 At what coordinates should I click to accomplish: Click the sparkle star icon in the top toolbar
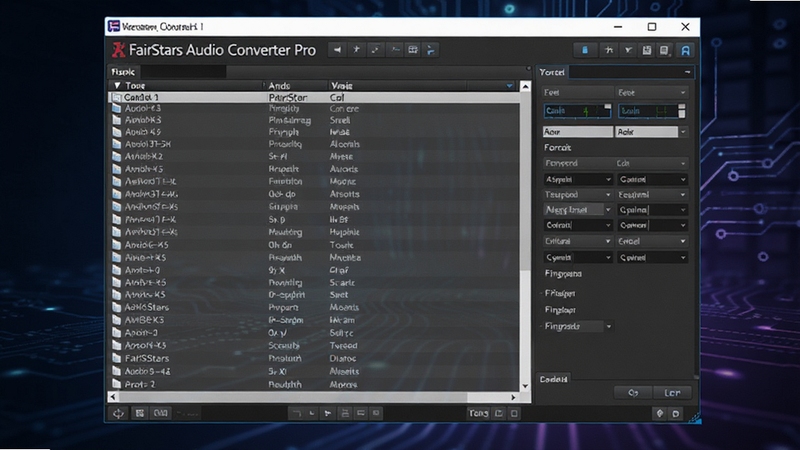tap(356, 50)
